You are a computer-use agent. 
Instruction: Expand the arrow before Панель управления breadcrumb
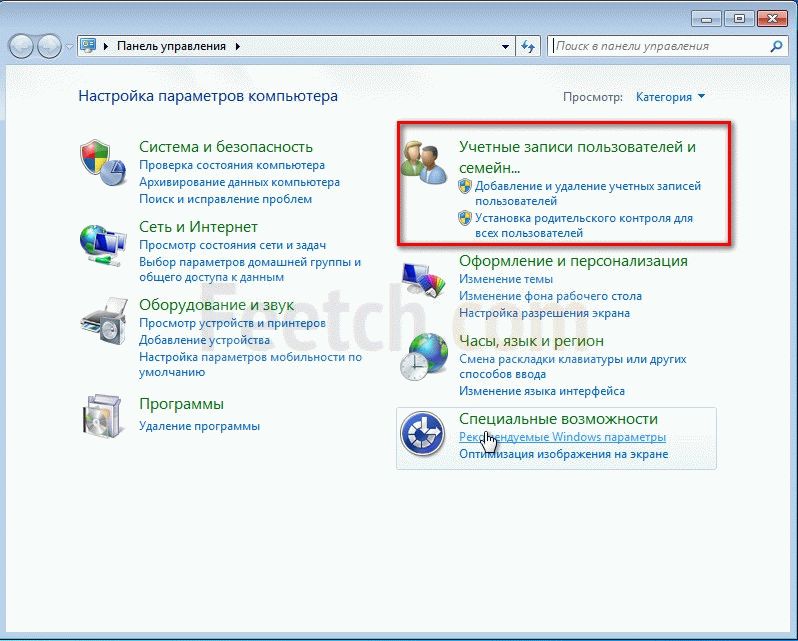[x=106, y=46]
